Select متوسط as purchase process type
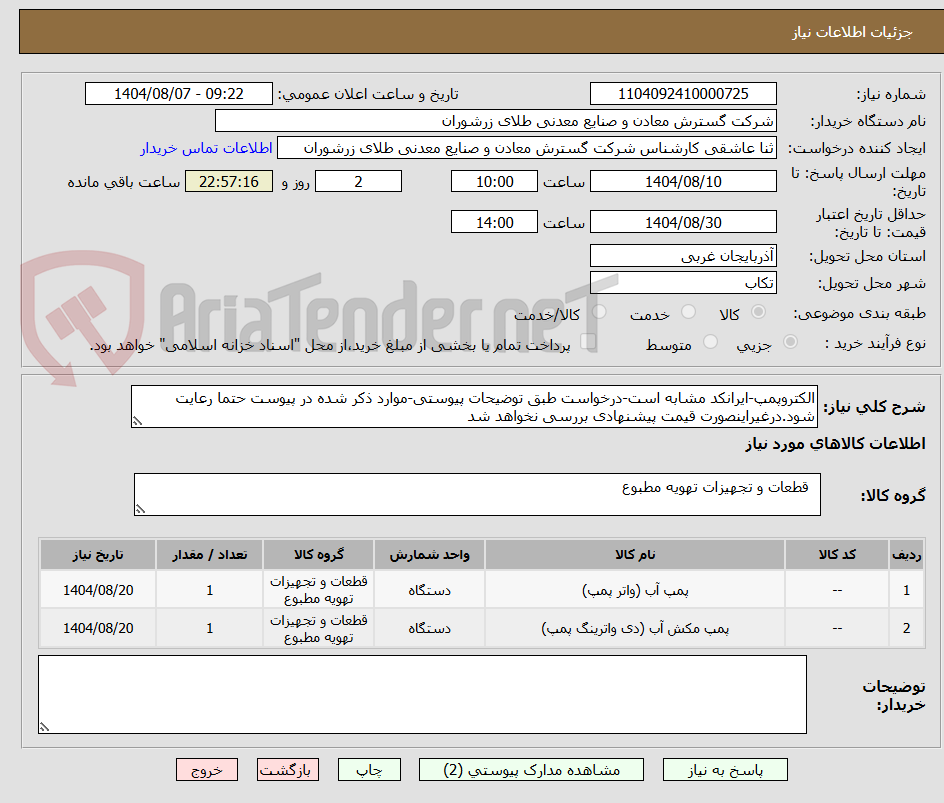The image size is (944, 803). coord(711,343)
